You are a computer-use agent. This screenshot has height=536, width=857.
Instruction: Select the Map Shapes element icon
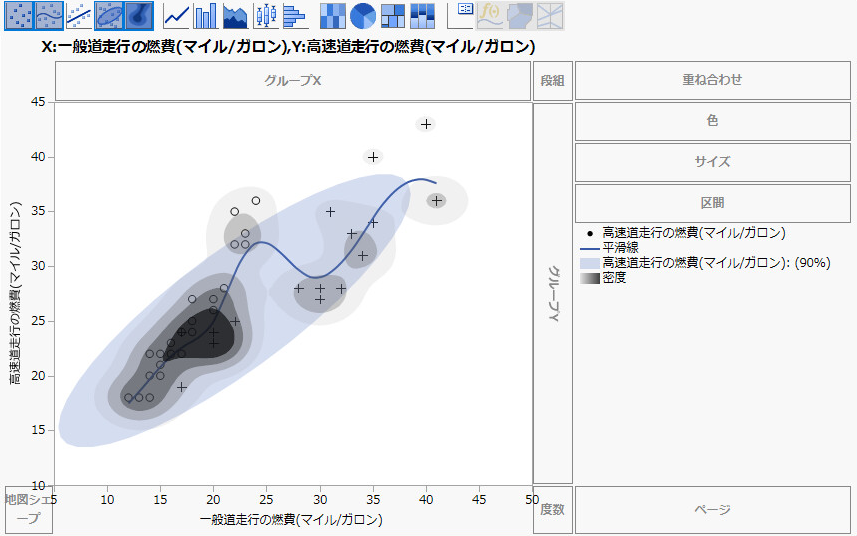pyautogui.click(x=520, y=15)
